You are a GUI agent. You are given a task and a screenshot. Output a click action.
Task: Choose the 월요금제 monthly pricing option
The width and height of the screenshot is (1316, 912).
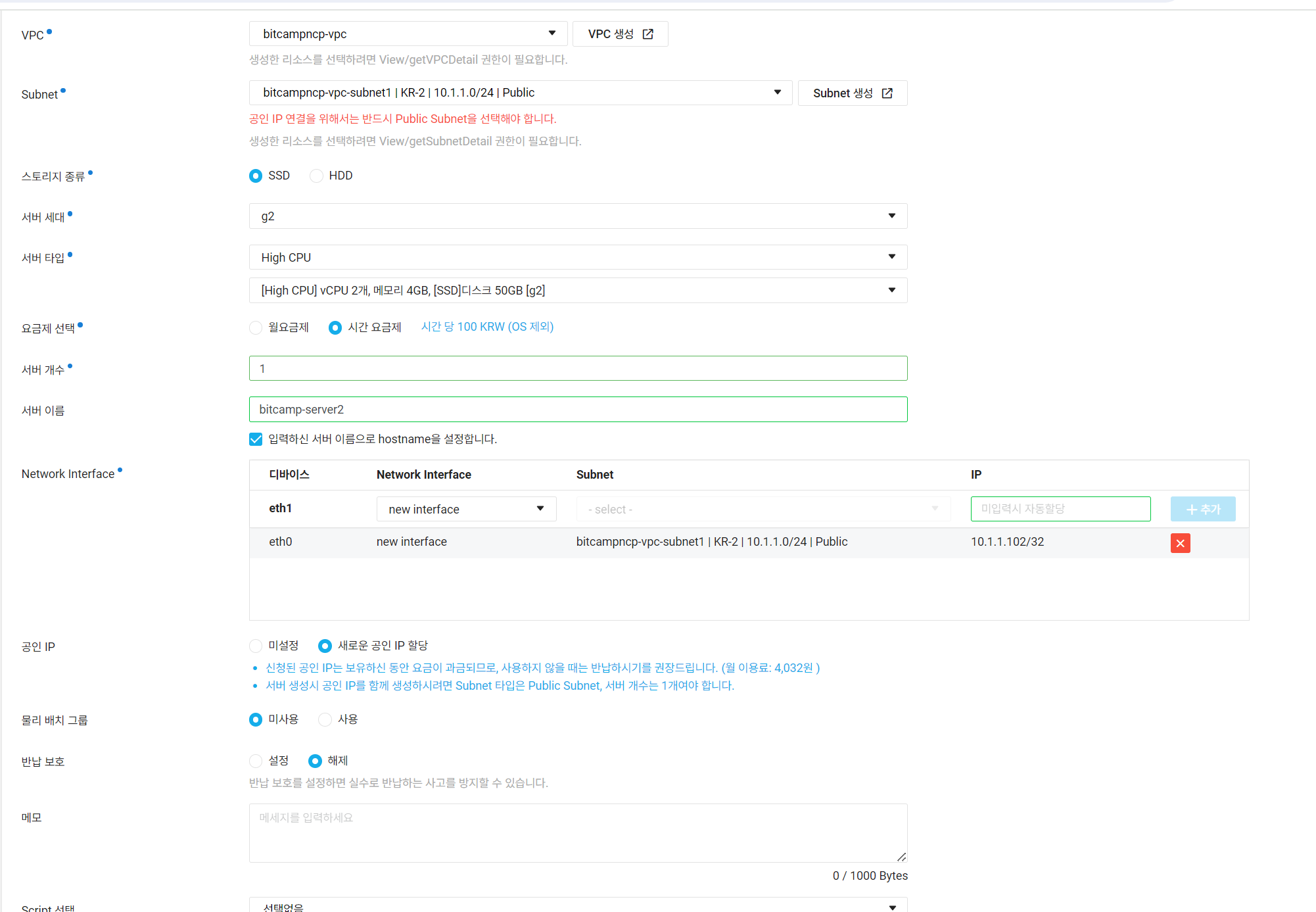[x=256, y=327]
